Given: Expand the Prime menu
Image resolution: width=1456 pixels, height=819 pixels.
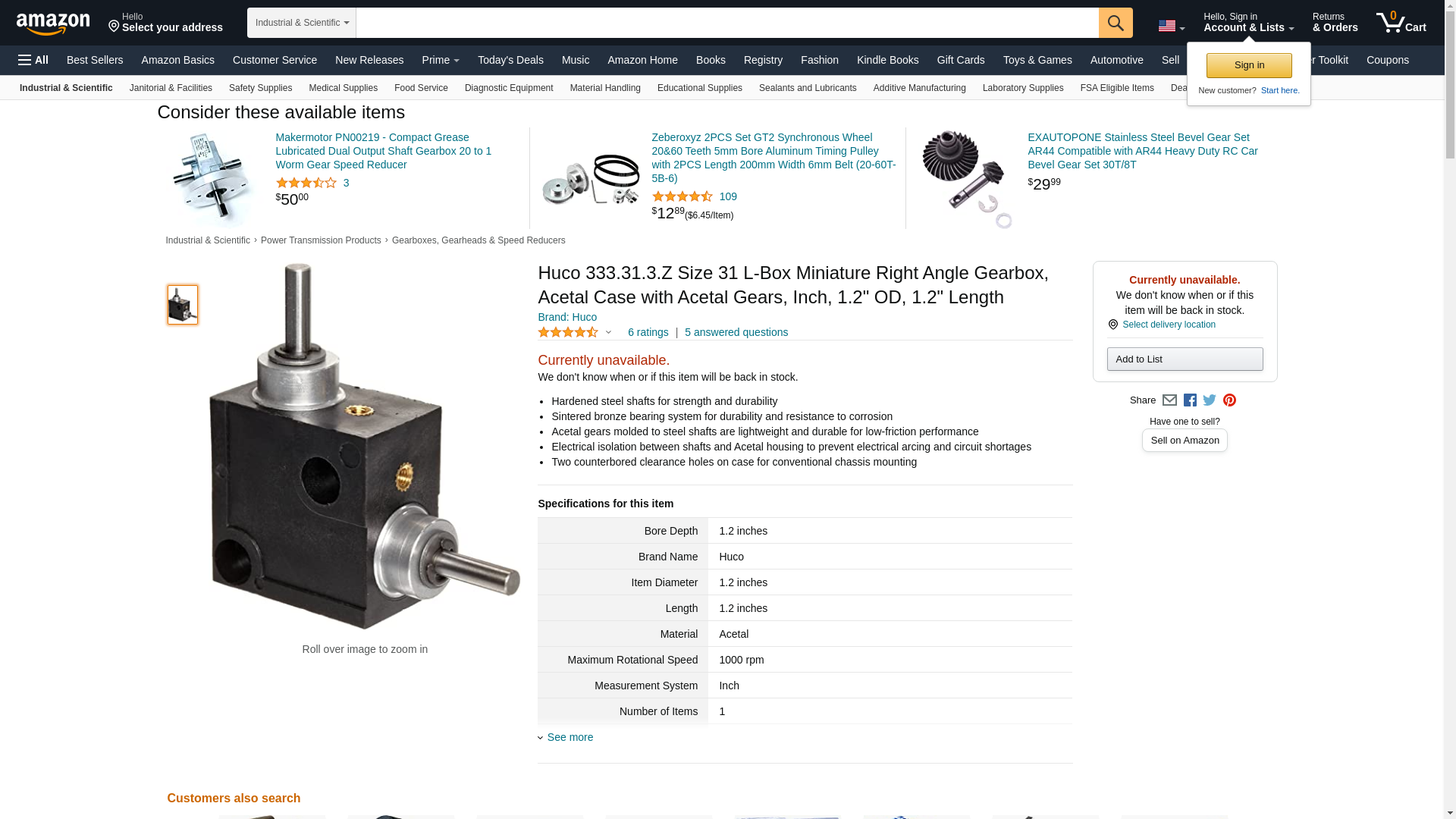Looking at the screenshot, I should (441, 60).
